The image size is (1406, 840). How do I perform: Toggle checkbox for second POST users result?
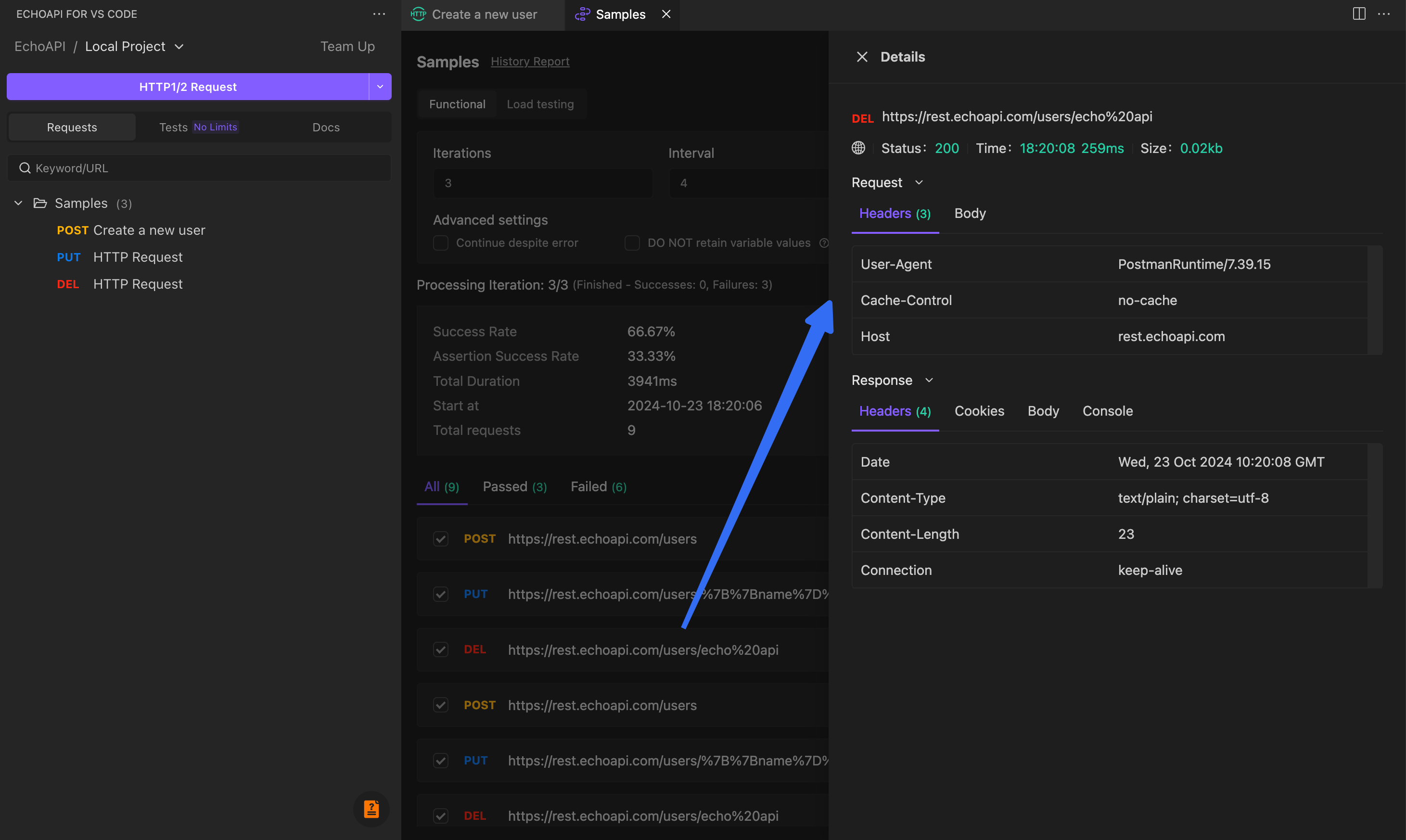click(x=440, y=705)
